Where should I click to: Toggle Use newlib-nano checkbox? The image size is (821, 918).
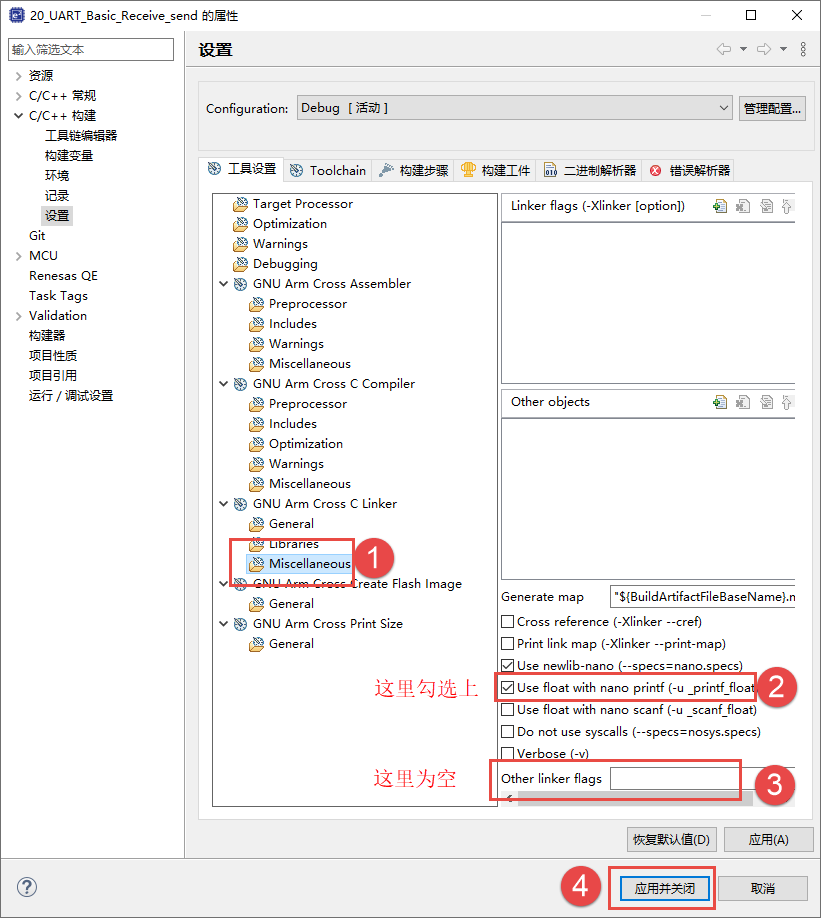(508, 666)
